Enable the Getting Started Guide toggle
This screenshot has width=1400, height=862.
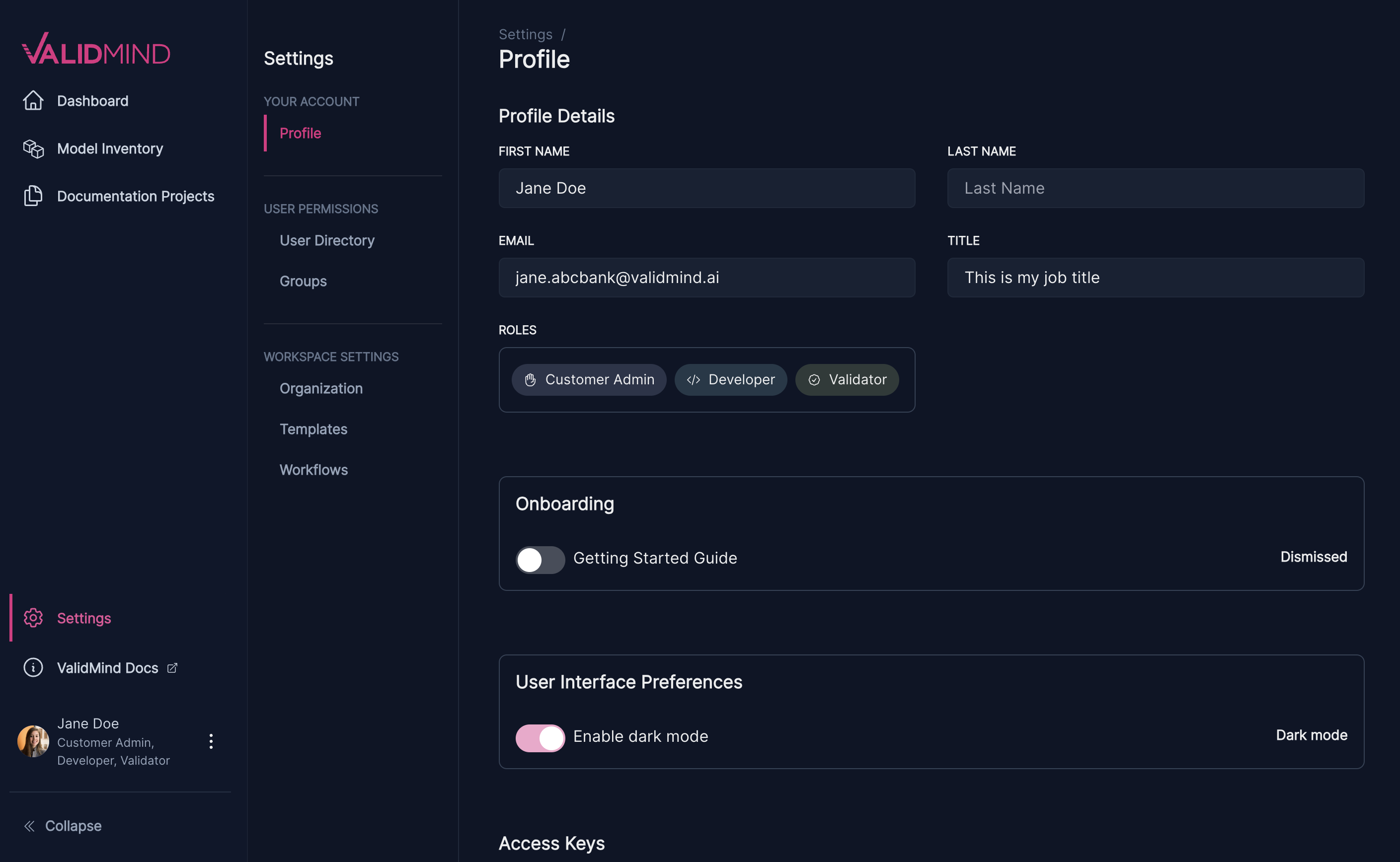(540, 559)
